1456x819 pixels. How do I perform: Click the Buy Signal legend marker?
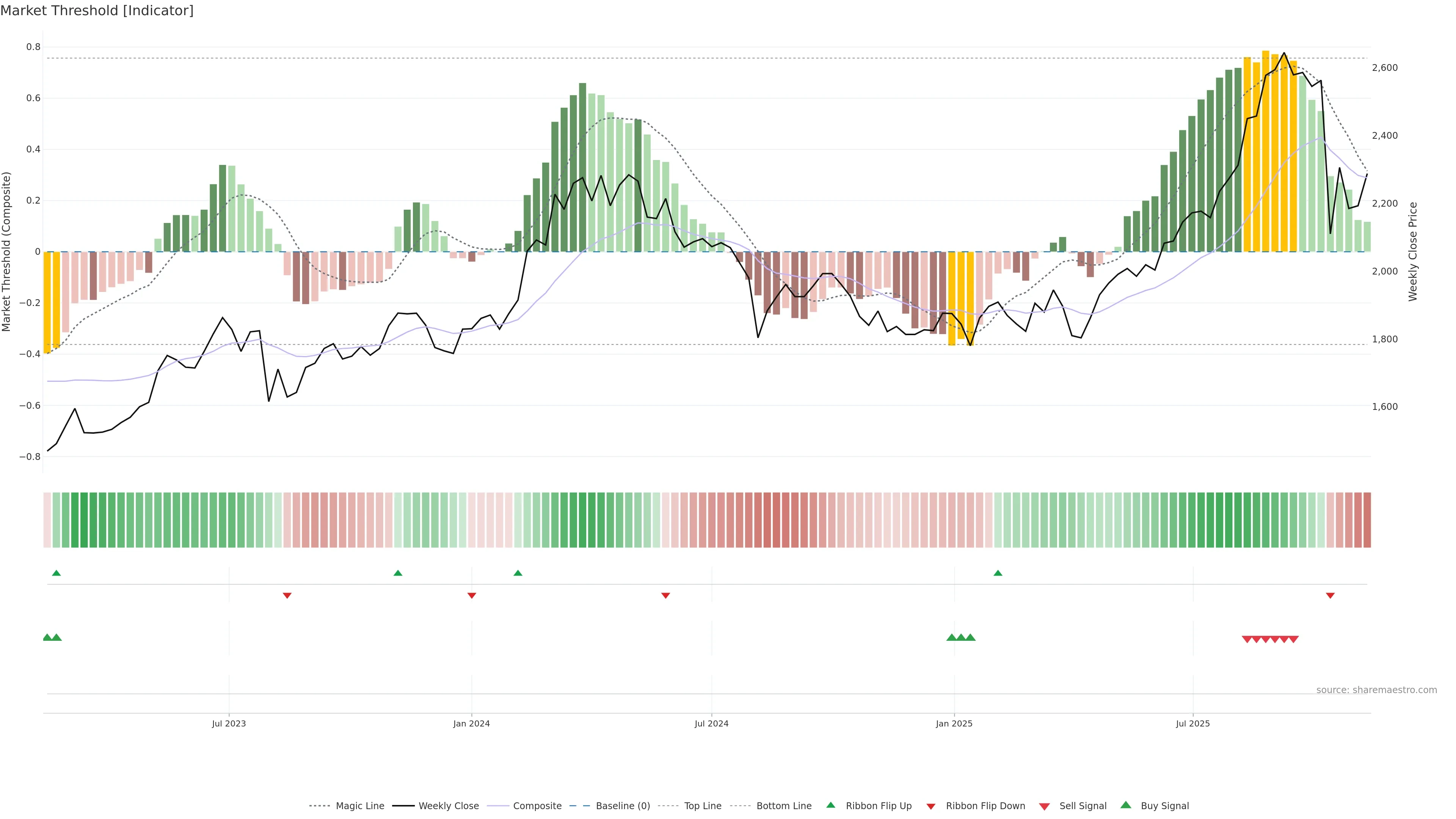(1125, 805)
